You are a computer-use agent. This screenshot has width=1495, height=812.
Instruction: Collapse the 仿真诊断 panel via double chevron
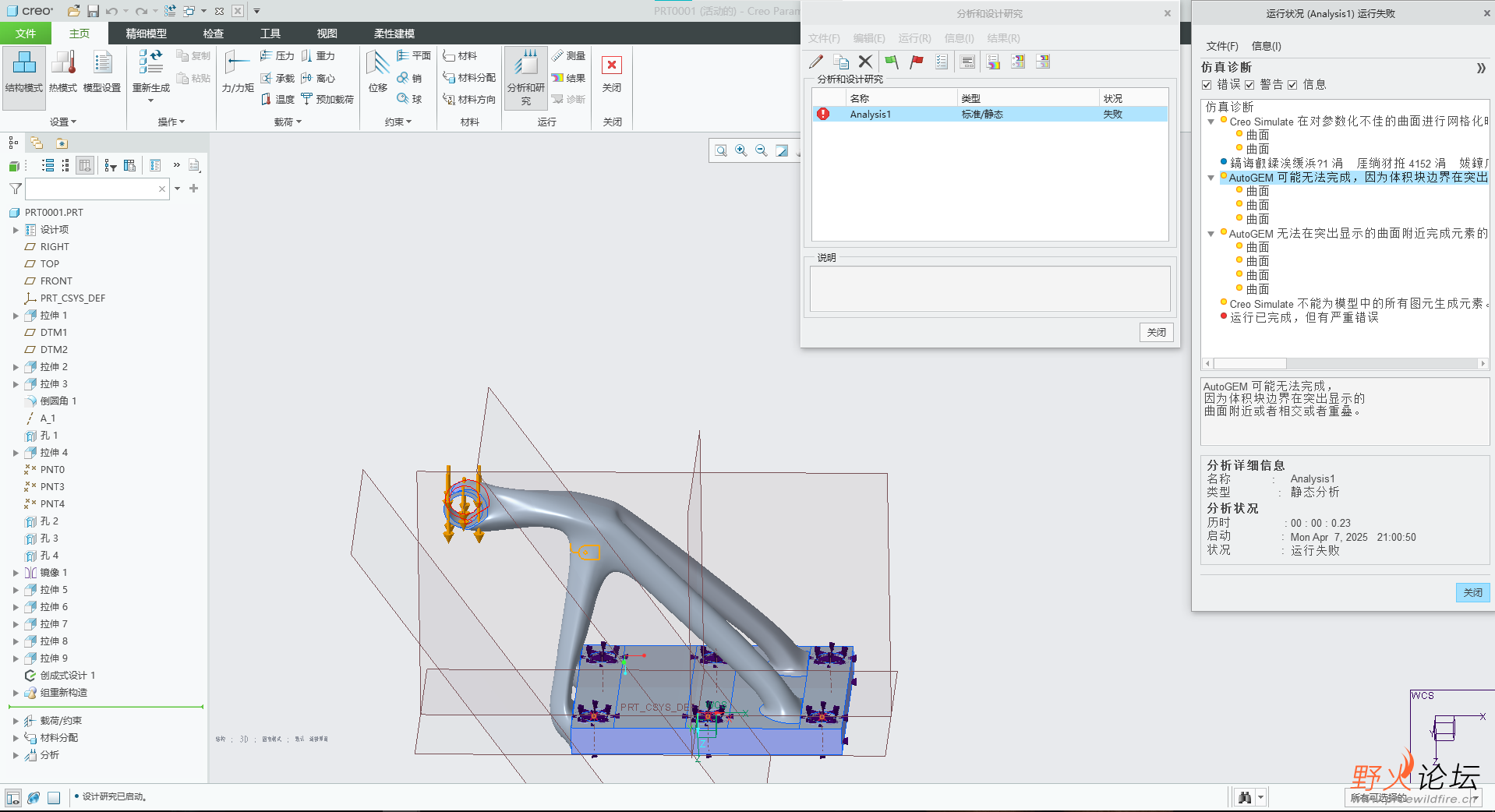1481,68
